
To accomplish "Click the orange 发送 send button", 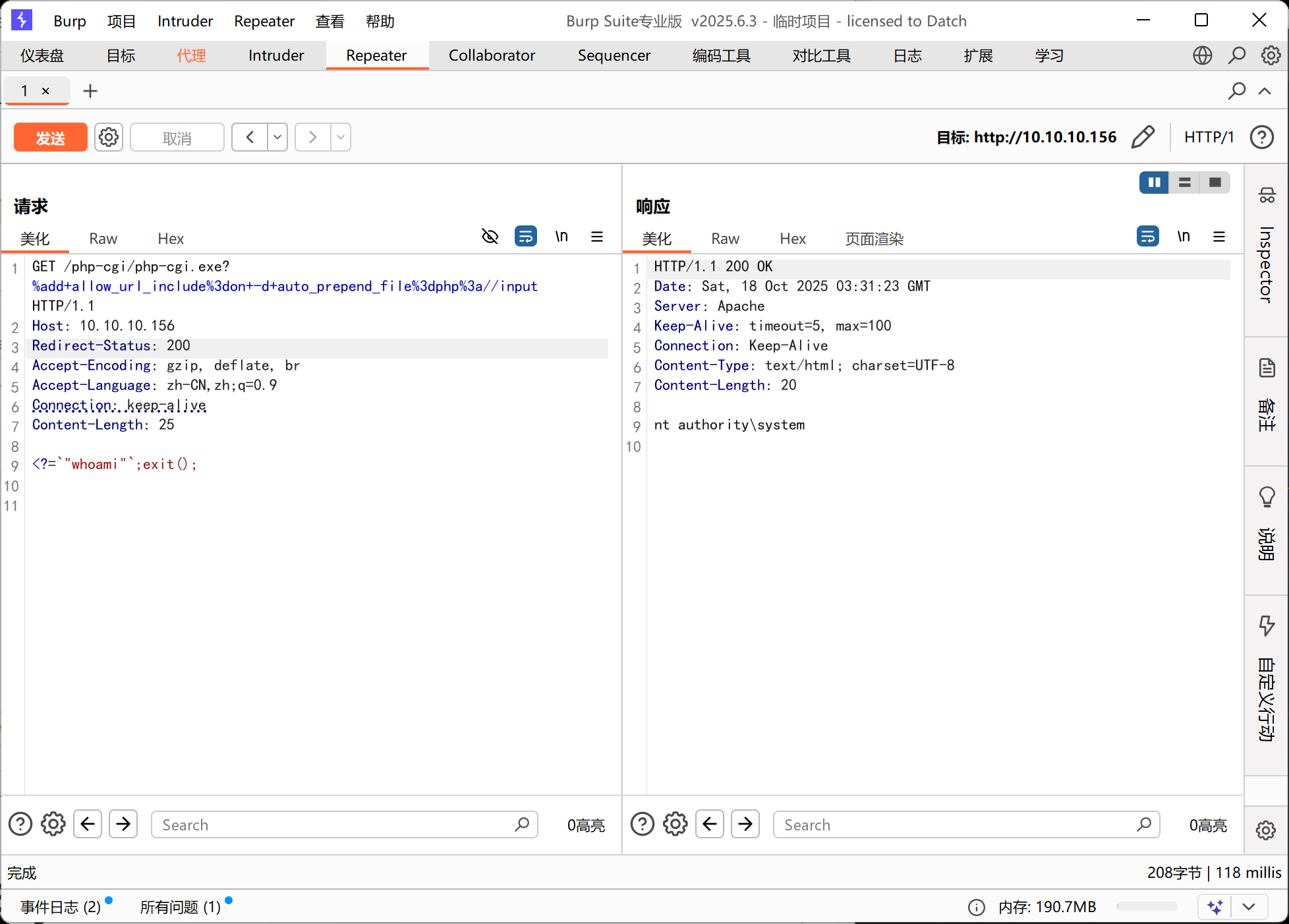I will (50, 138).
